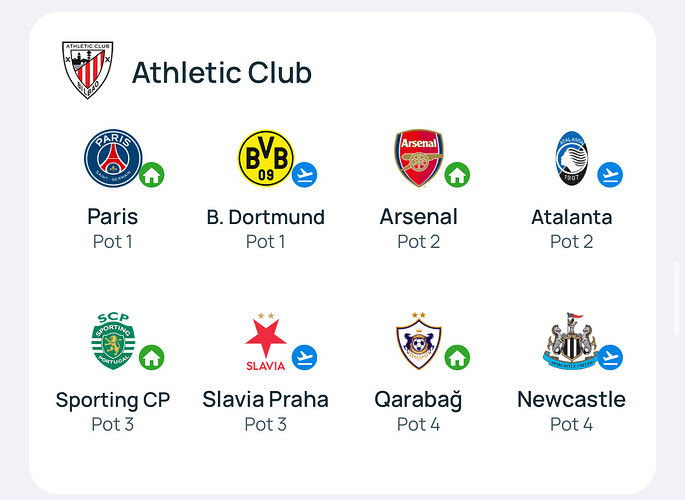
Task: Select the Atalanta club logo
Action: tap(571, 158)
